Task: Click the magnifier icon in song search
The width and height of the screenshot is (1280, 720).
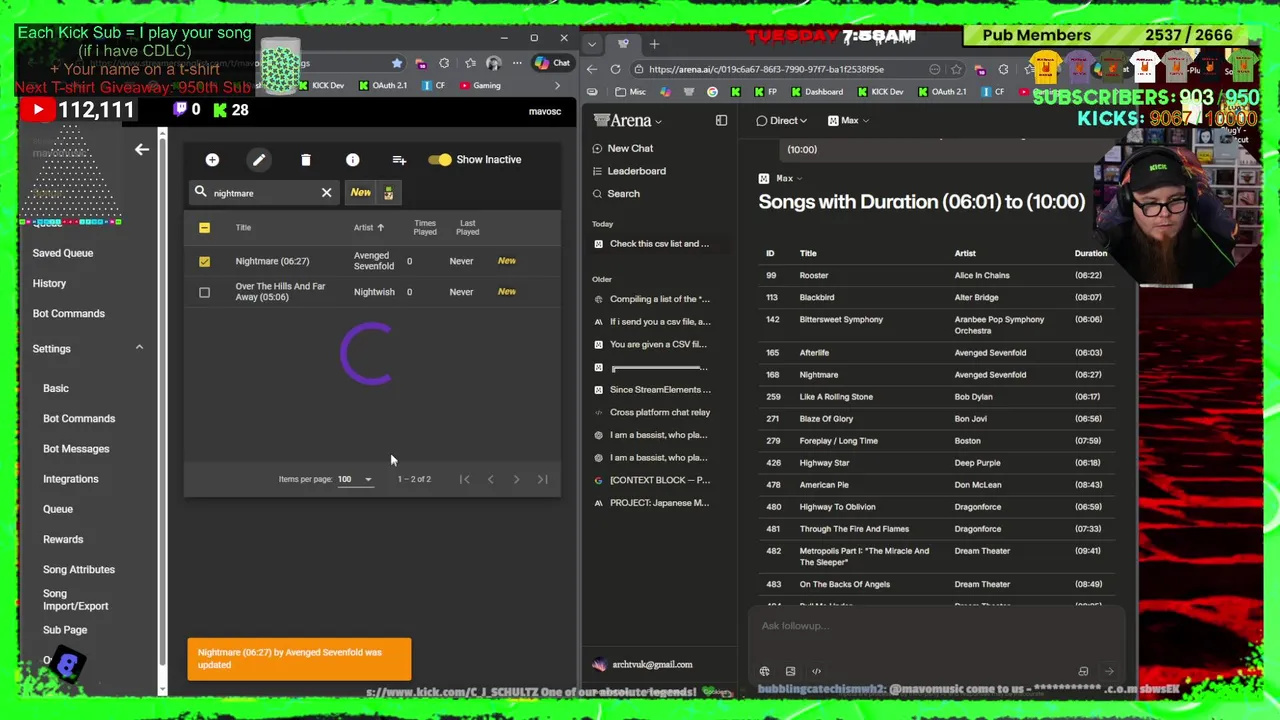Action: pos(200,192)
